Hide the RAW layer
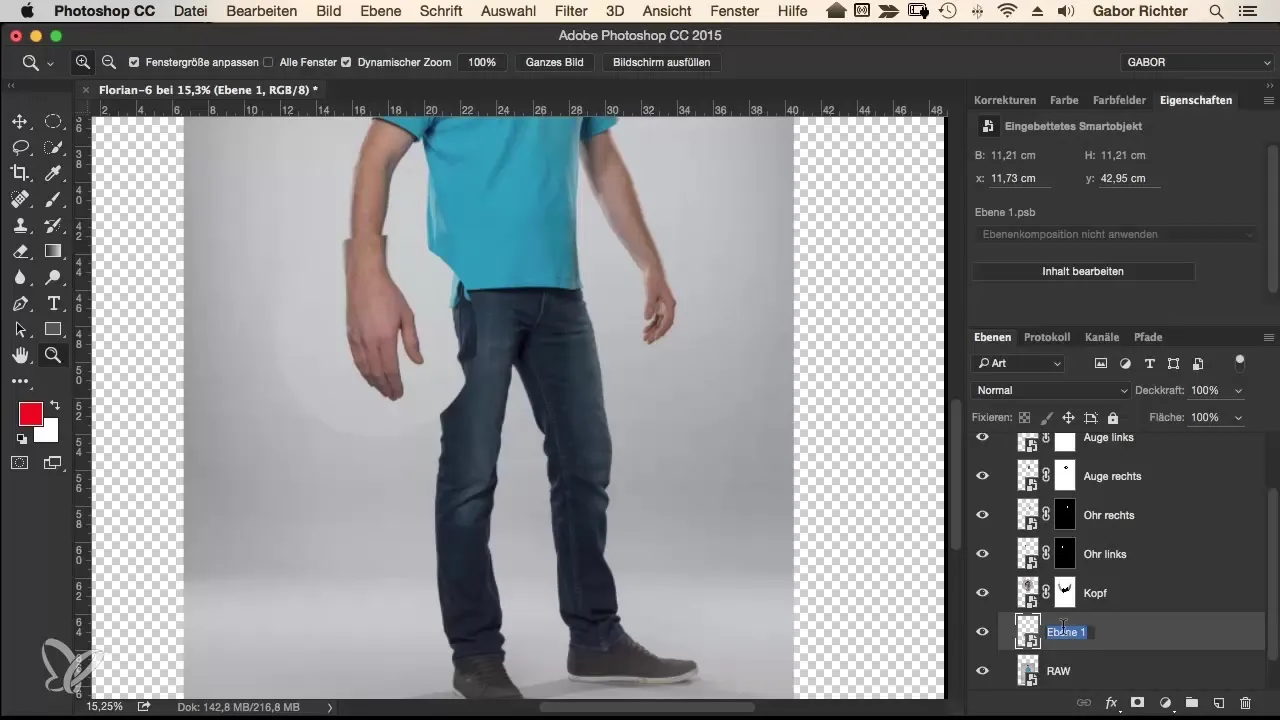1280x720 pixels. pos(982,671)
